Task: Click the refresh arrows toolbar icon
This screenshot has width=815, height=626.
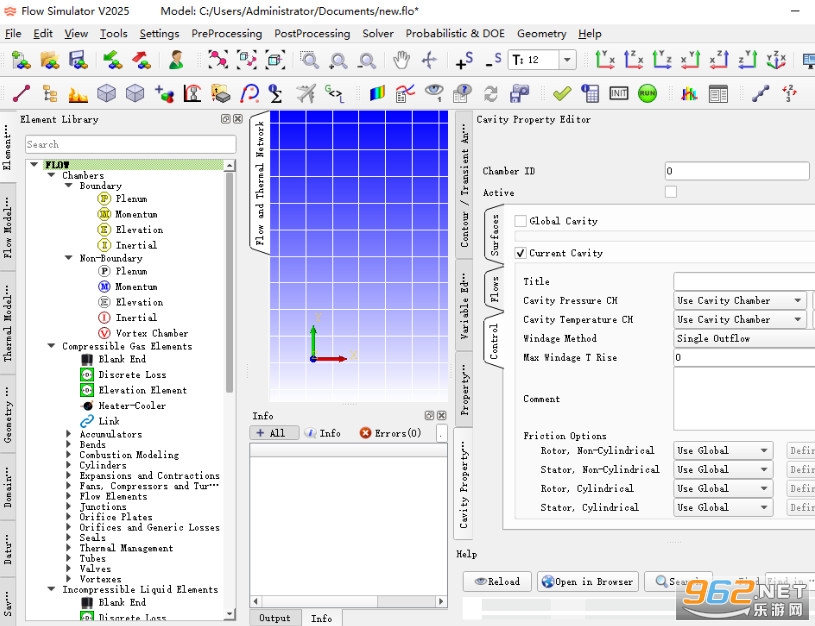Action: (x=490, y=94)
